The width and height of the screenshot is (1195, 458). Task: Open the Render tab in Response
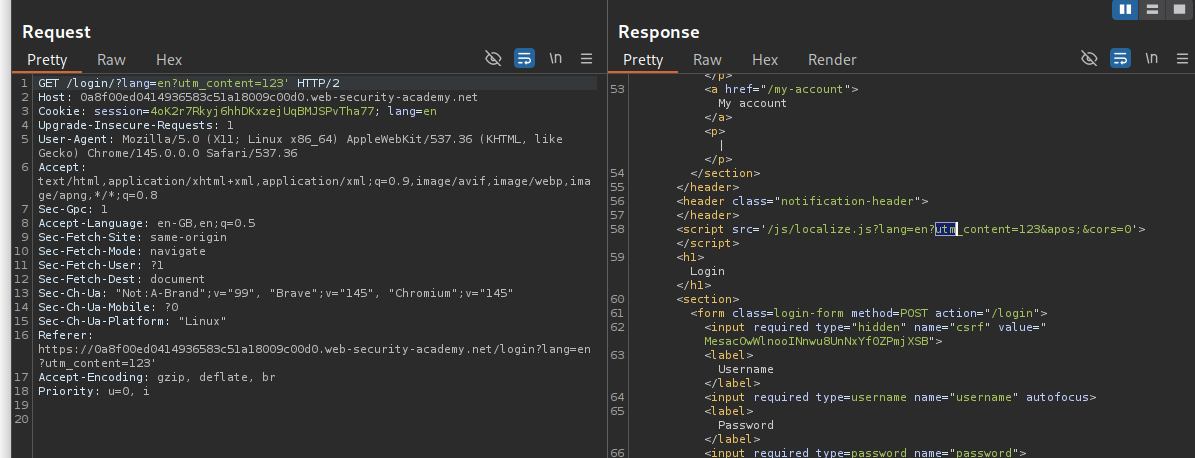pos(832,60)
